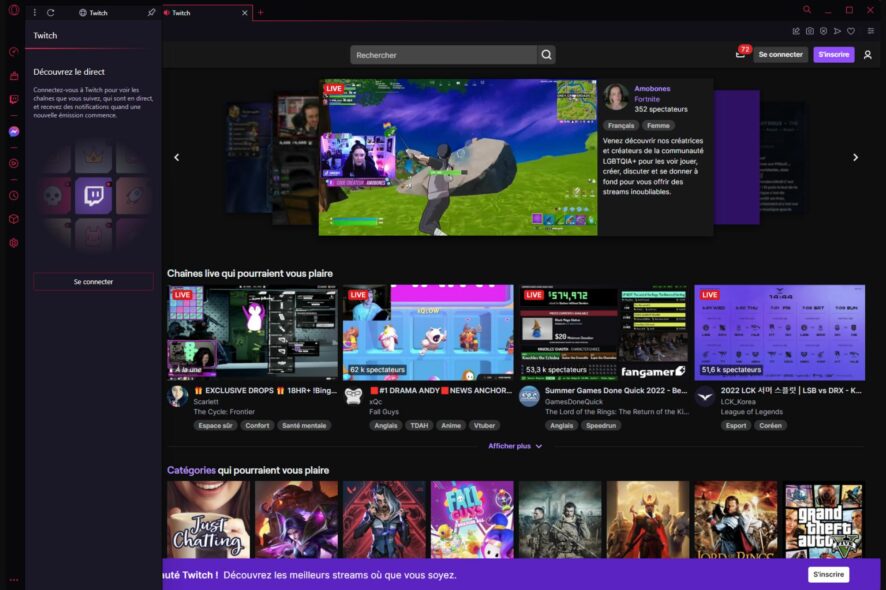This screenshot has height=590, width=886.
Task: Open Fortnite category link in carousel
Action: [646, 99]
